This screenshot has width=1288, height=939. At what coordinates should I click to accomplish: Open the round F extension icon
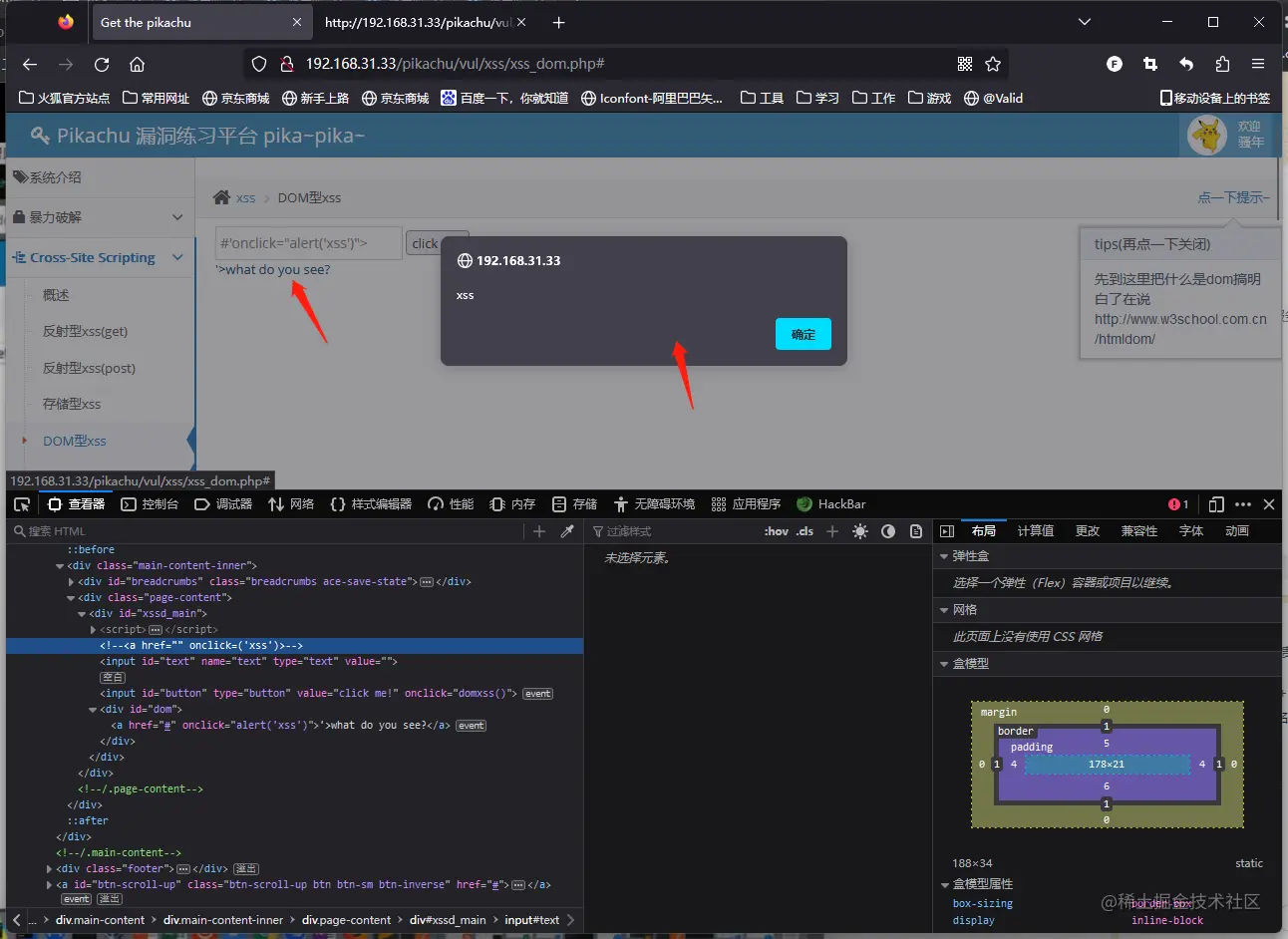coord(1115,64)
